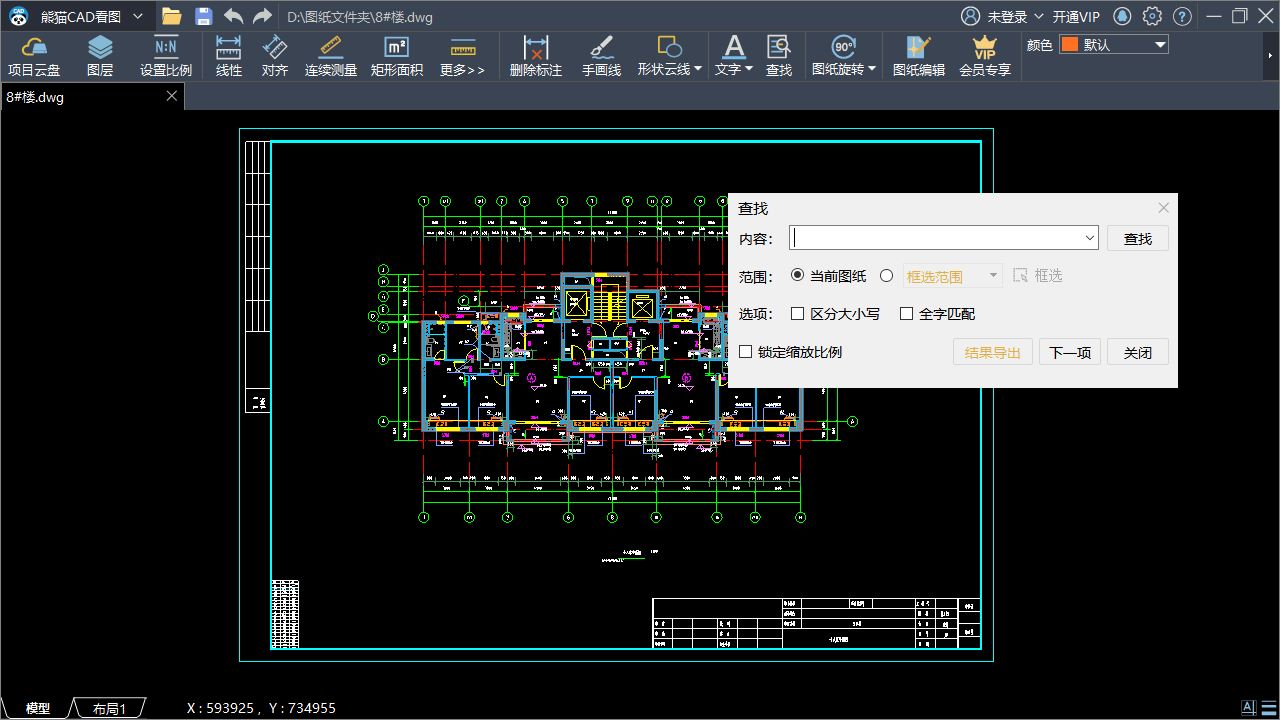This screenshot has height=720, width=1280.
Task: Select the 对齐 alignment tool
Action: pyautogui.click(x=274, y=55)
